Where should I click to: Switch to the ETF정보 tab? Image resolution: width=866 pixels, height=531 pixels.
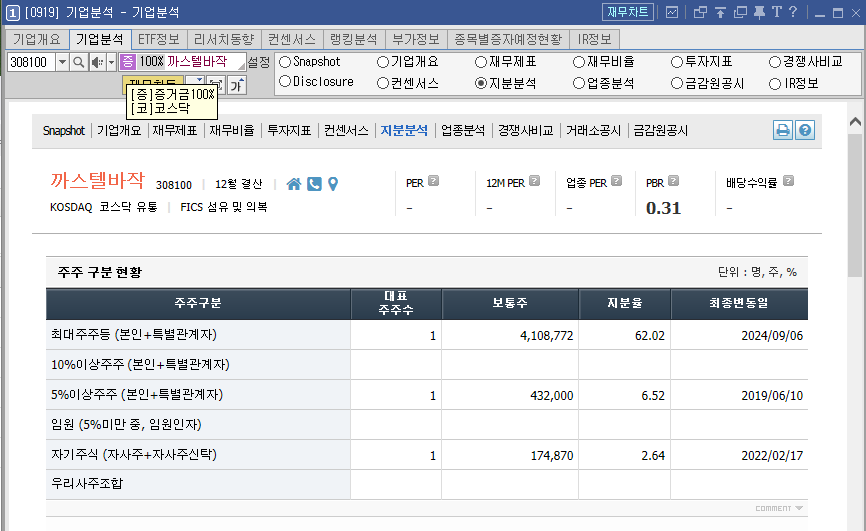tap(159, 39)
